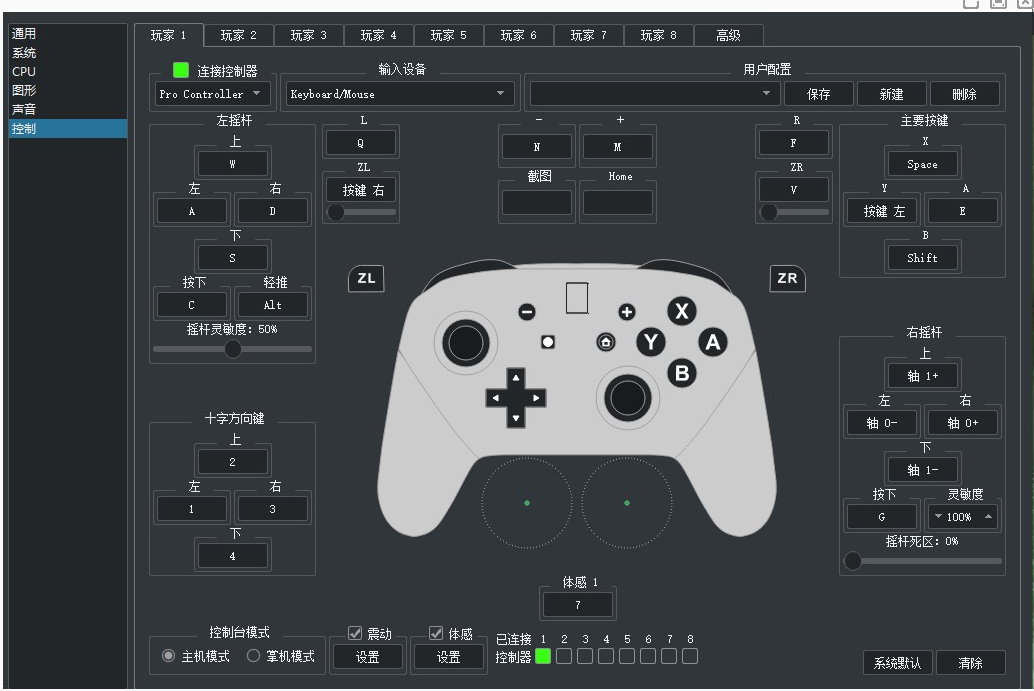The height and width of the screenshot is (691, 1034).
Task: Open motion settings (设置) button
Action: 448,657
